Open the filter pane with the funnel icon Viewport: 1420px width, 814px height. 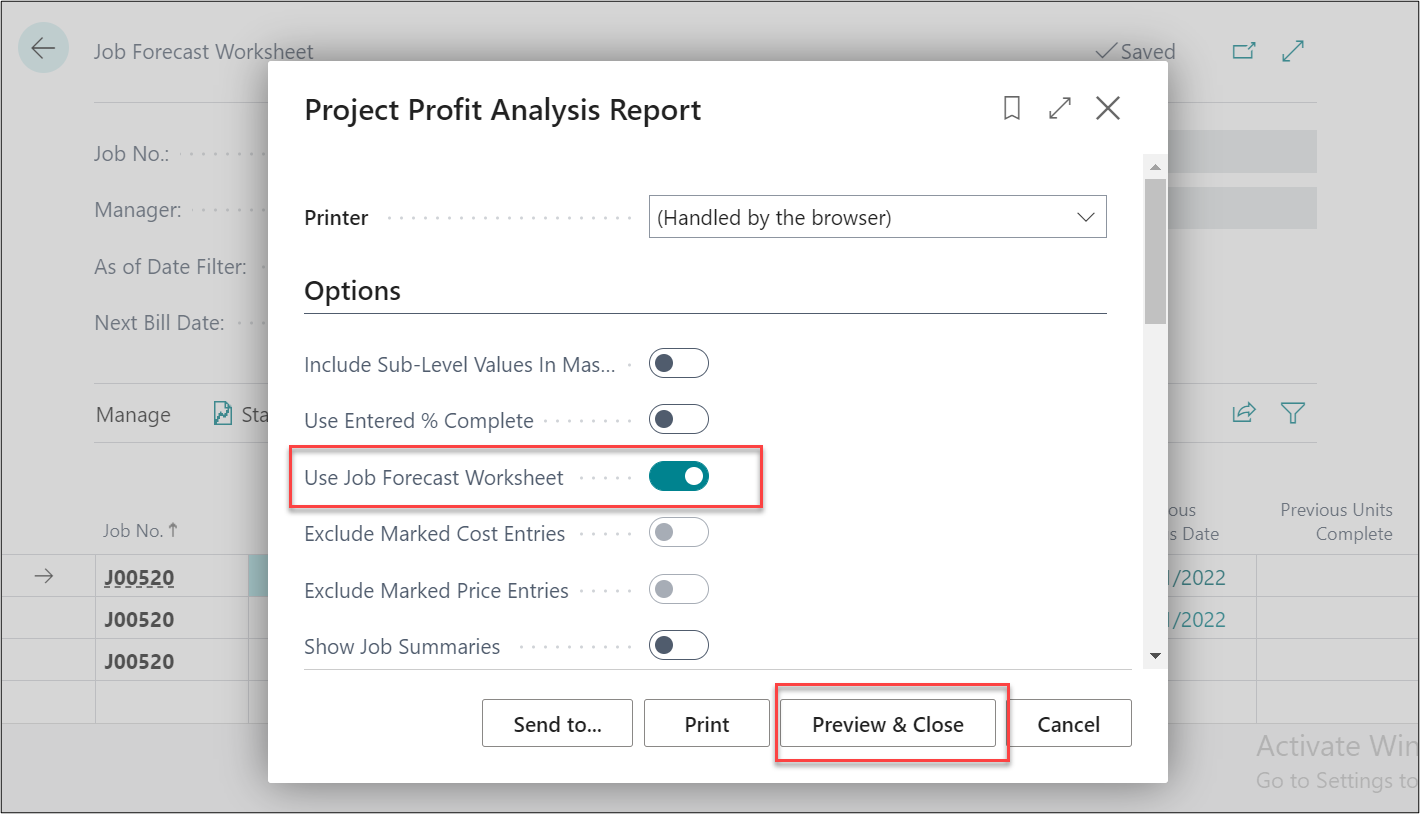(1293, 413)
